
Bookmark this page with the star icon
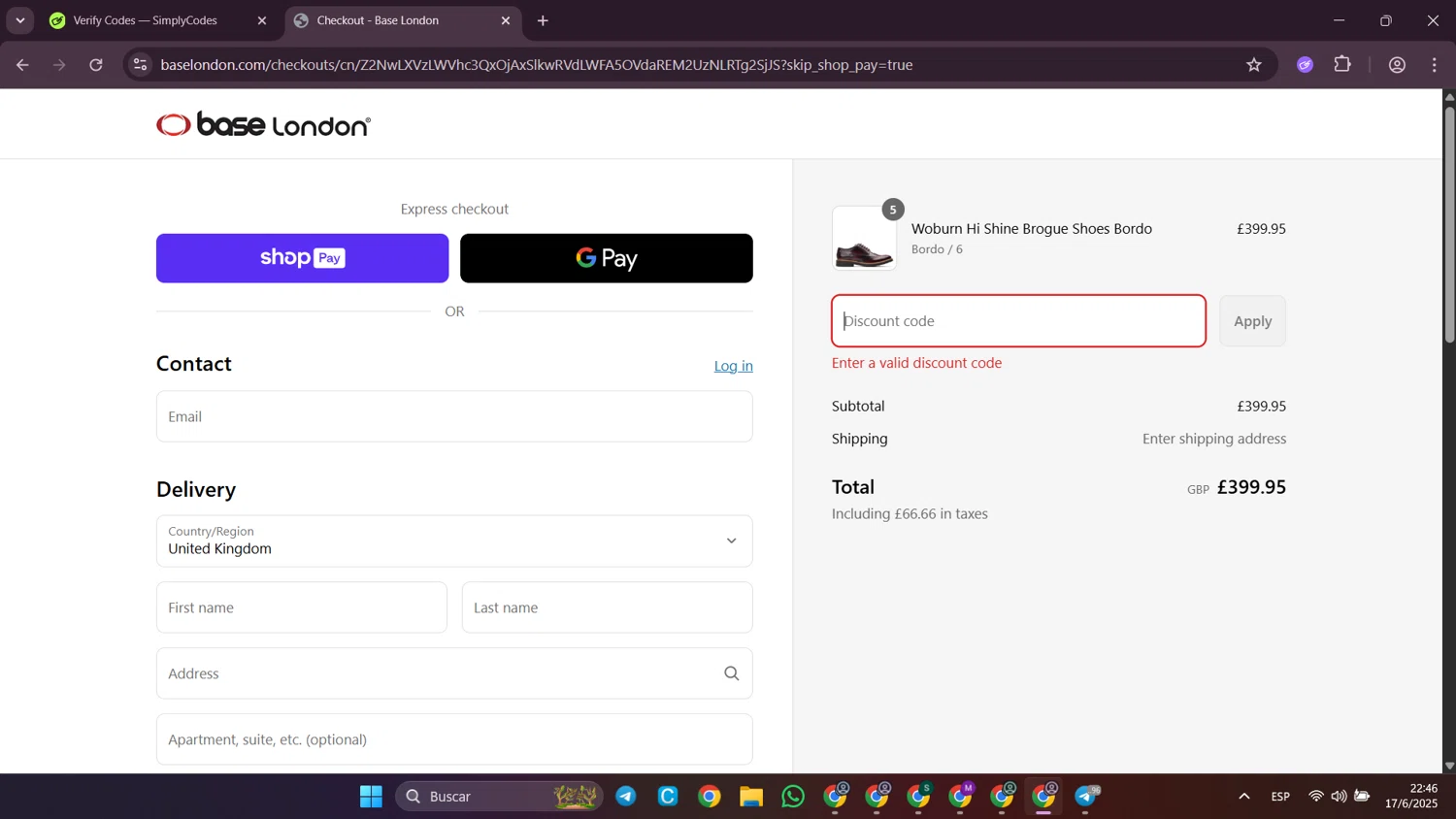click(x=1254, y=65)
